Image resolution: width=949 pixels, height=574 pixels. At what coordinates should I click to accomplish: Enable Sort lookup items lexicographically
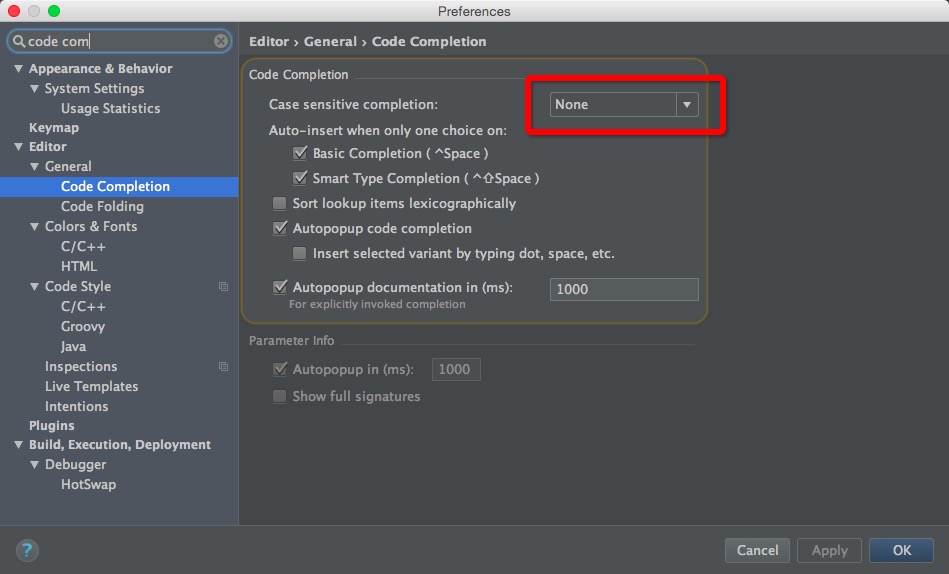[x=280, y=204]
